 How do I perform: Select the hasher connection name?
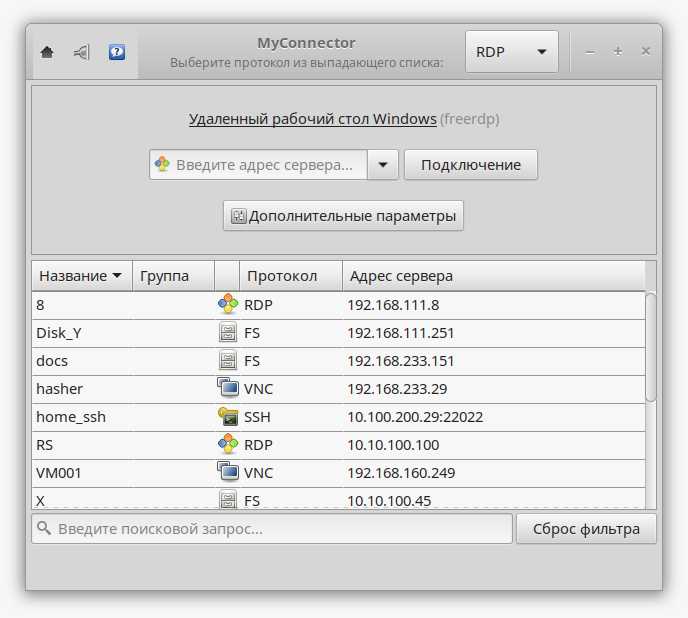pos(59,389)
